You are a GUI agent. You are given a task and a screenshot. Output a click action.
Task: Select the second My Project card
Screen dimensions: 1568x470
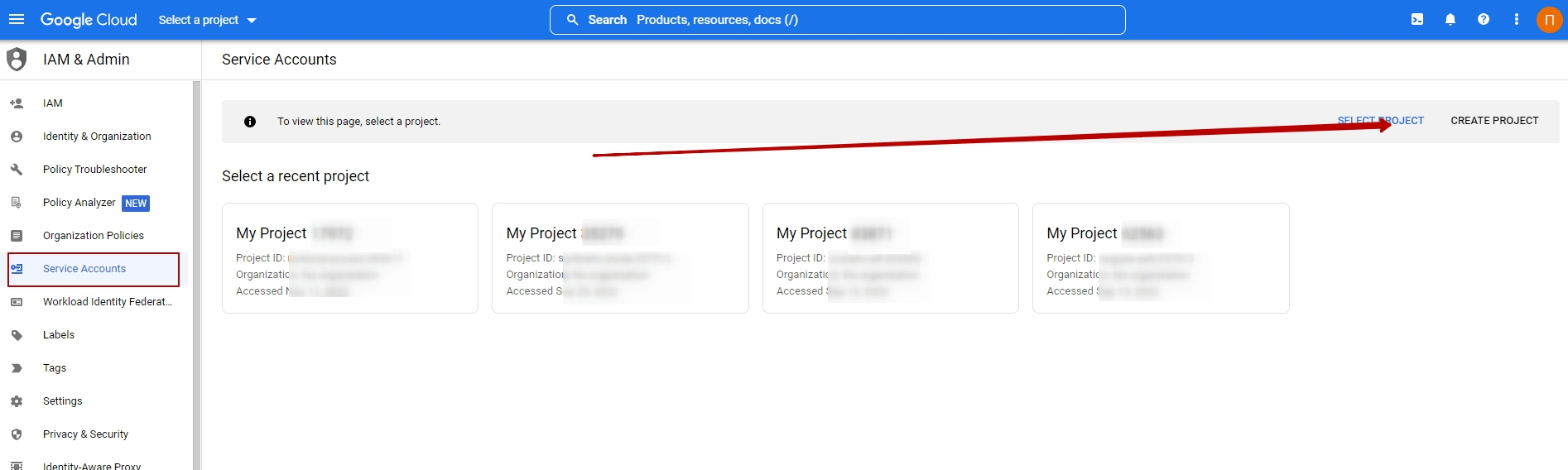(620, 258)
